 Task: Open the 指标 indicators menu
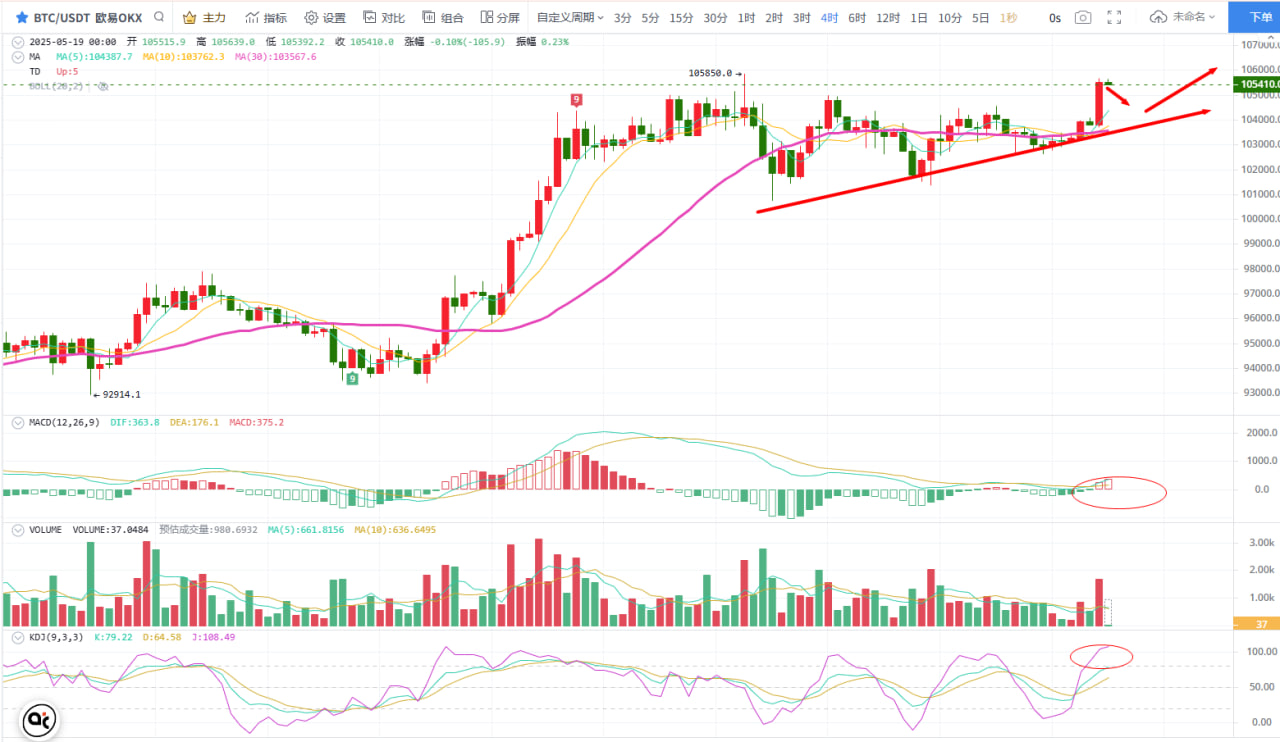click(x=266, y=18)
